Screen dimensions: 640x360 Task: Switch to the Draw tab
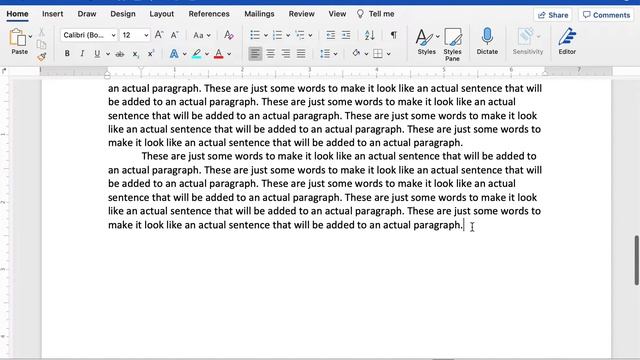(87, 14)
